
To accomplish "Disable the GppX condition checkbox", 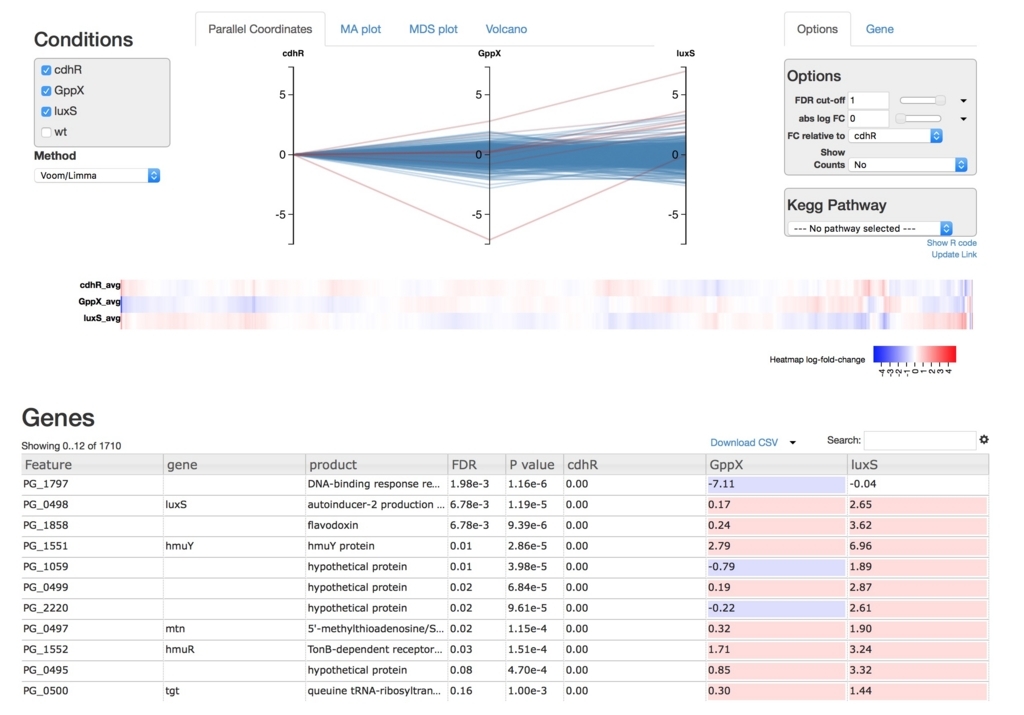I will coord(44,90).
